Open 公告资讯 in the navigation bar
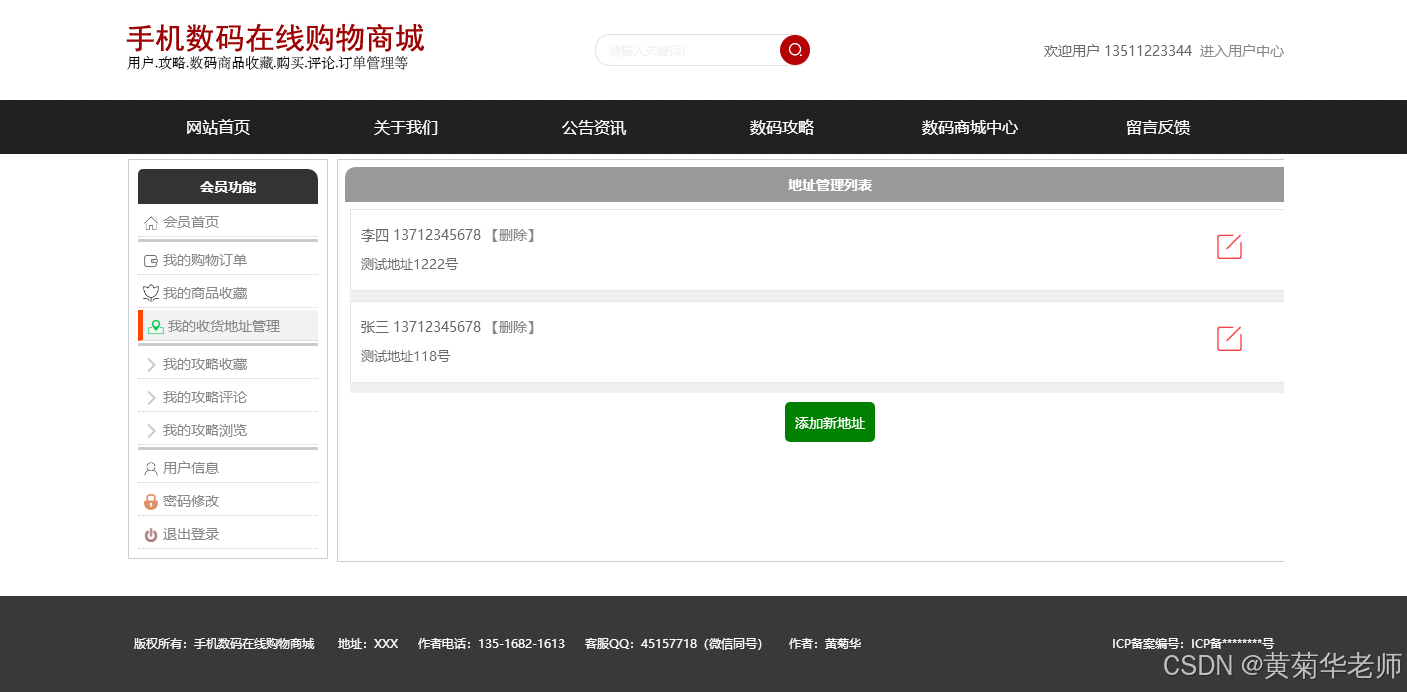 594,127
